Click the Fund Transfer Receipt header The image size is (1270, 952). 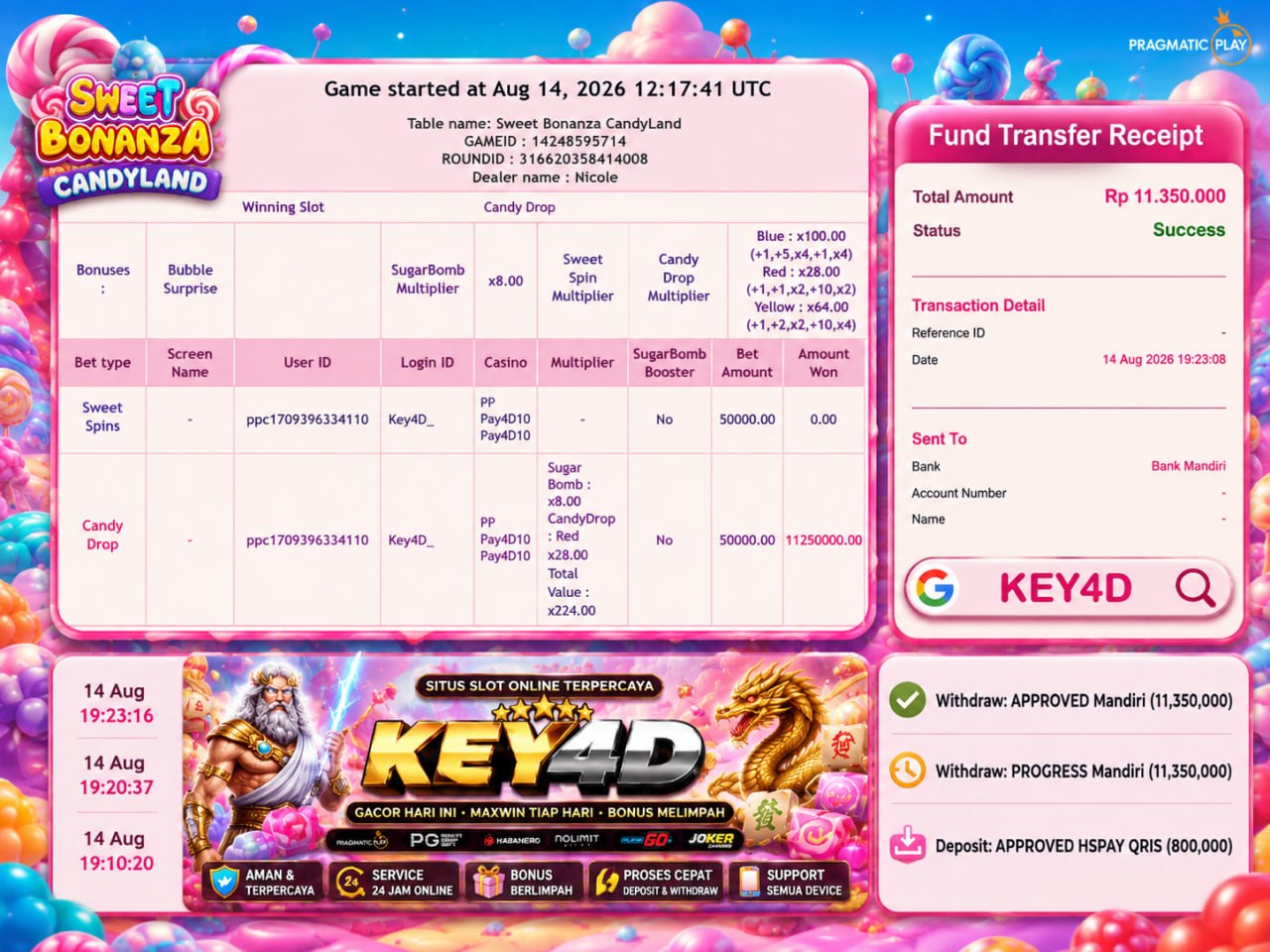click(x=1066, y=135)
